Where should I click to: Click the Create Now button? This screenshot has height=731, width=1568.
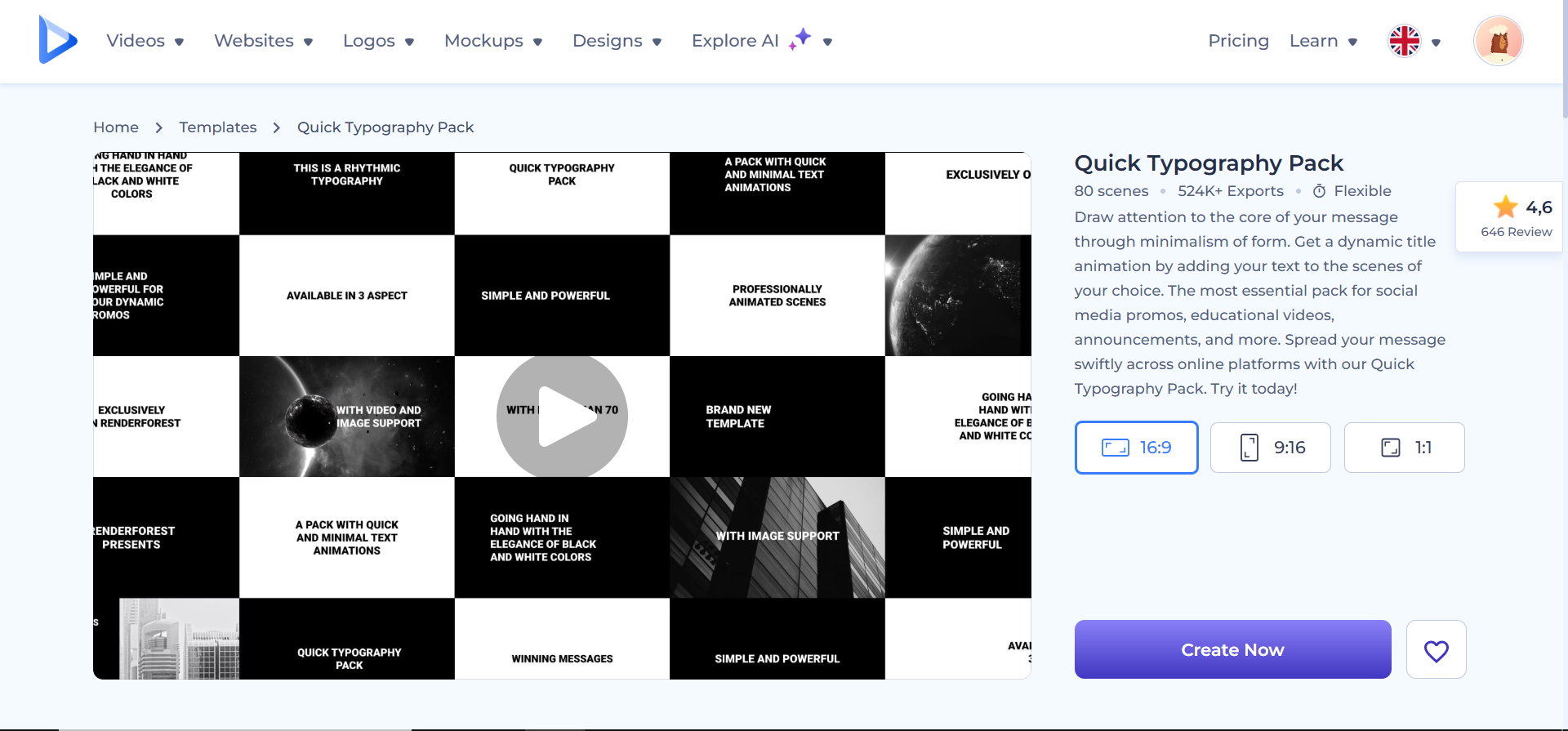(x=1232, y=649)
